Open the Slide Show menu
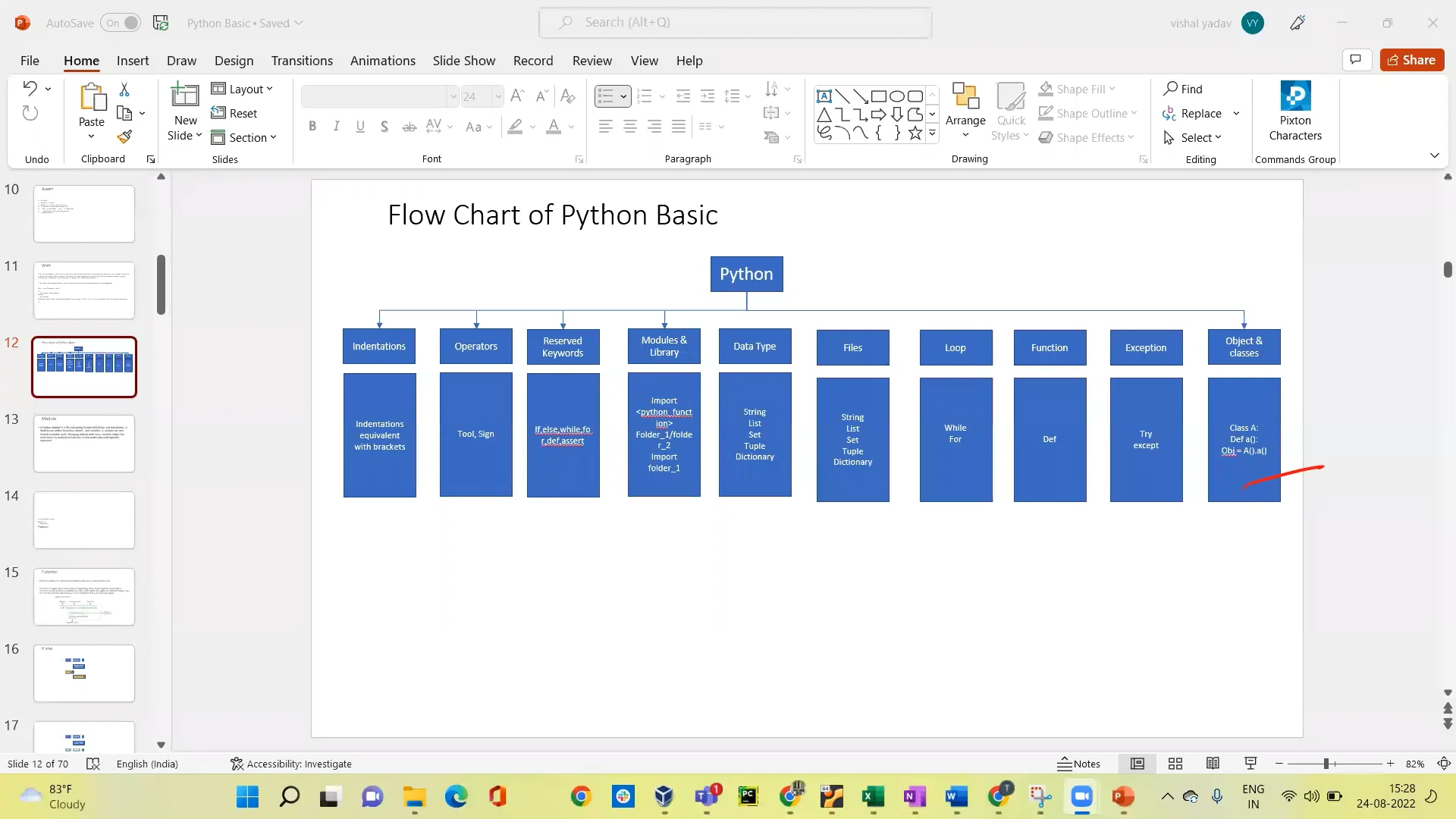The width and height of the screenshot is (1456, 819). click(463, 61)
